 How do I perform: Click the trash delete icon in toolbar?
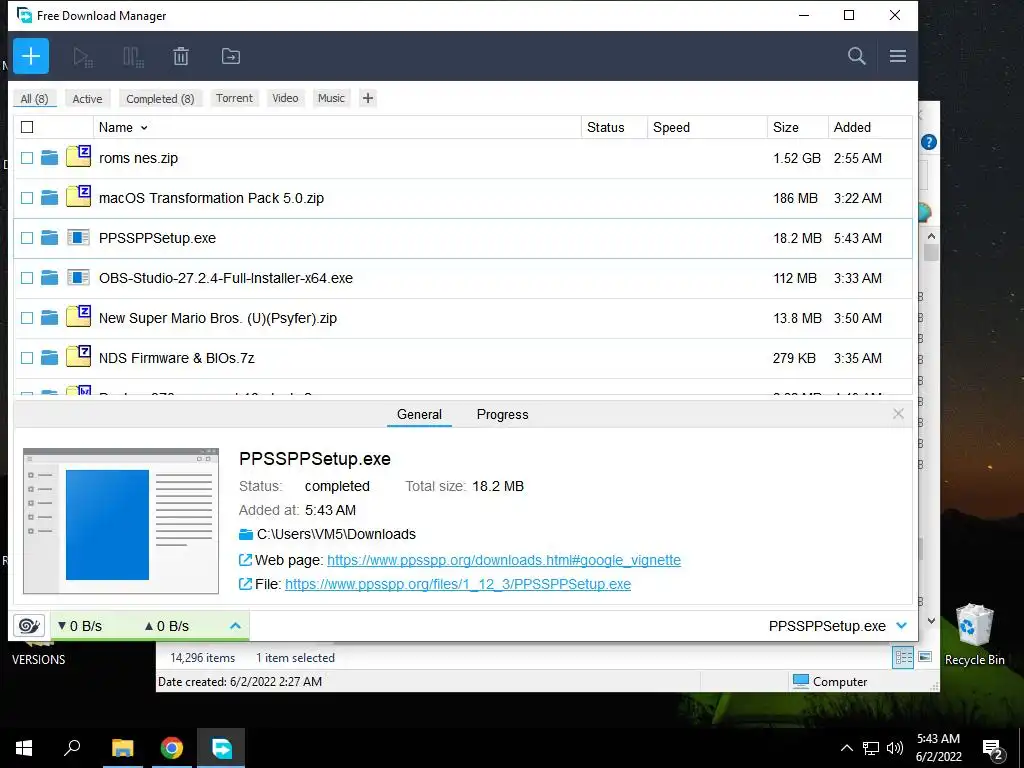(x=181, y=57)
